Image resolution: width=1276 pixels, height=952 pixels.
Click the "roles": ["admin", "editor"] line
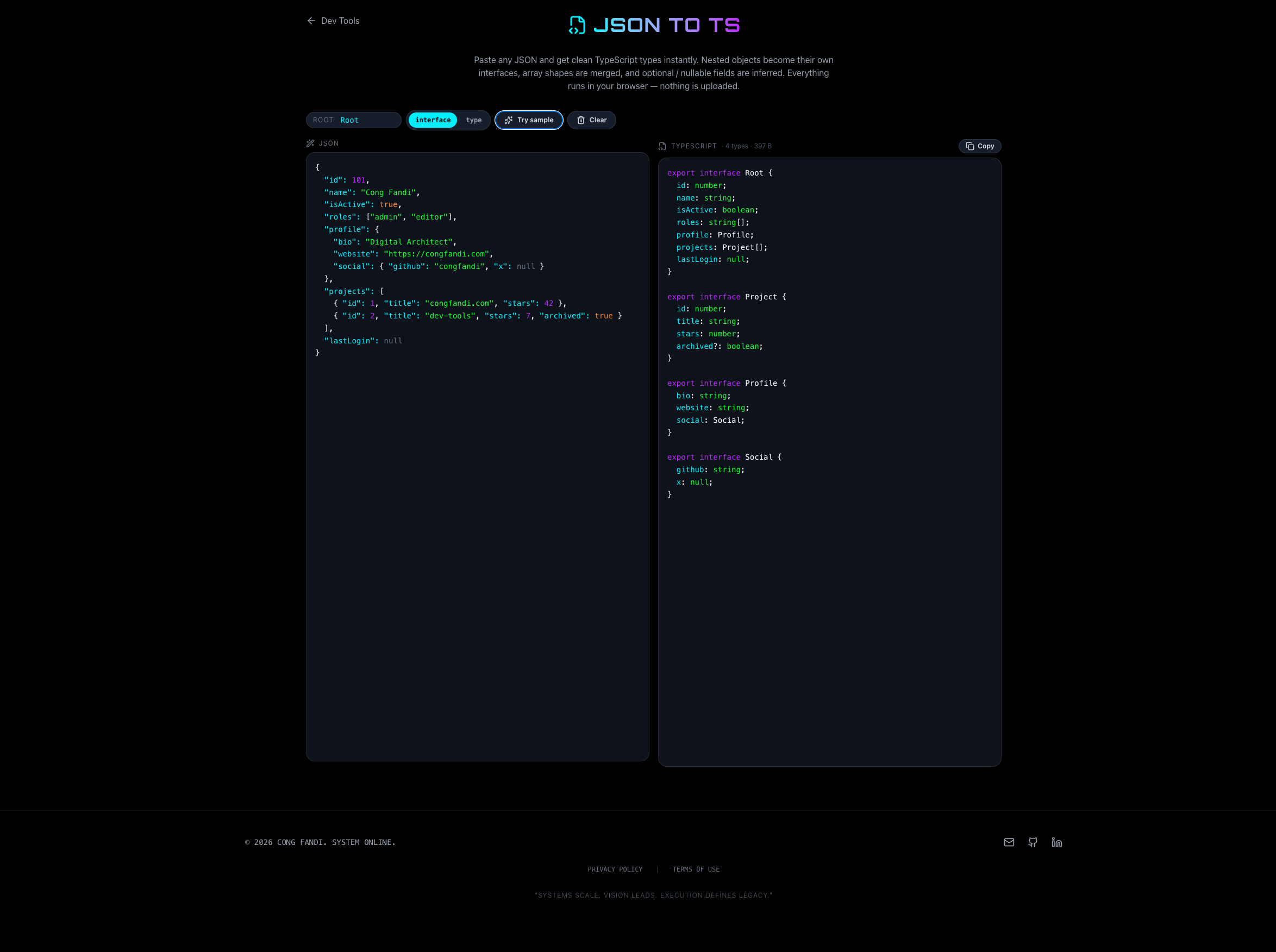pyautogui.click(x=390, y=217)
